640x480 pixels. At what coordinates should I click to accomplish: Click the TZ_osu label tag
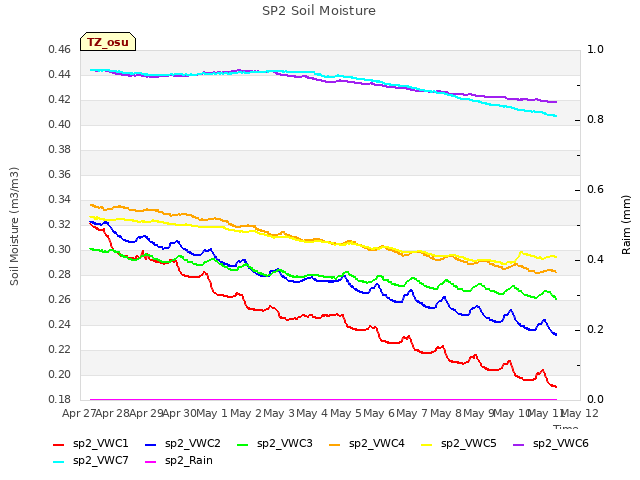click(108, 42)
